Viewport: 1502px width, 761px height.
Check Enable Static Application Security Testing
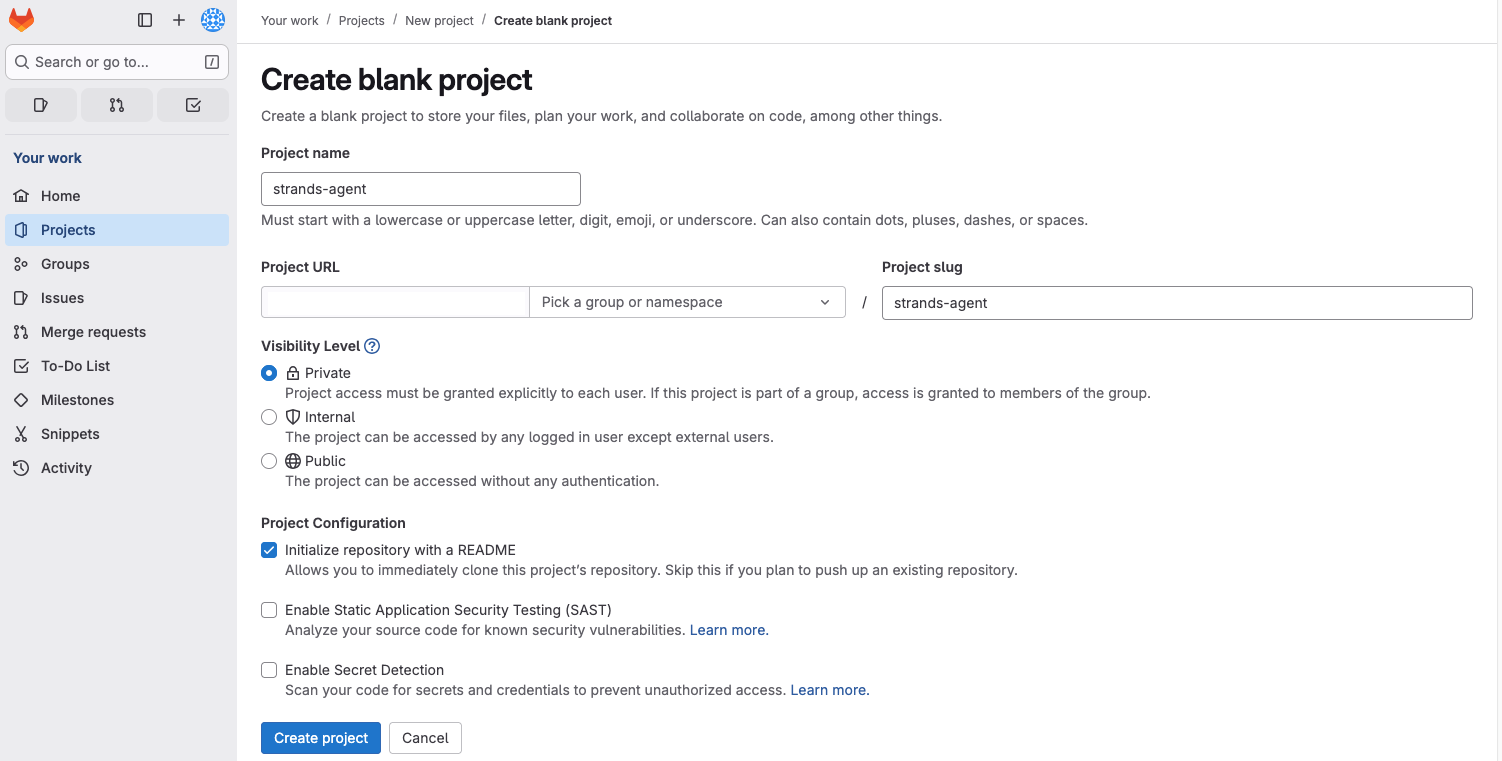[x=269, y=610]
